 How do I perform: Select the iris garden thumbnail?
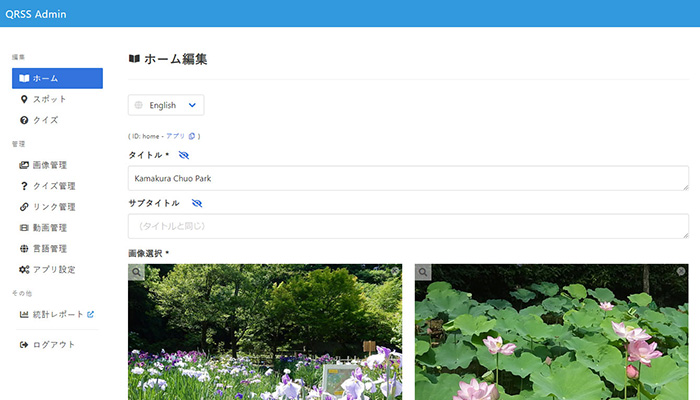pyautogui.click(x=265, y=332)
